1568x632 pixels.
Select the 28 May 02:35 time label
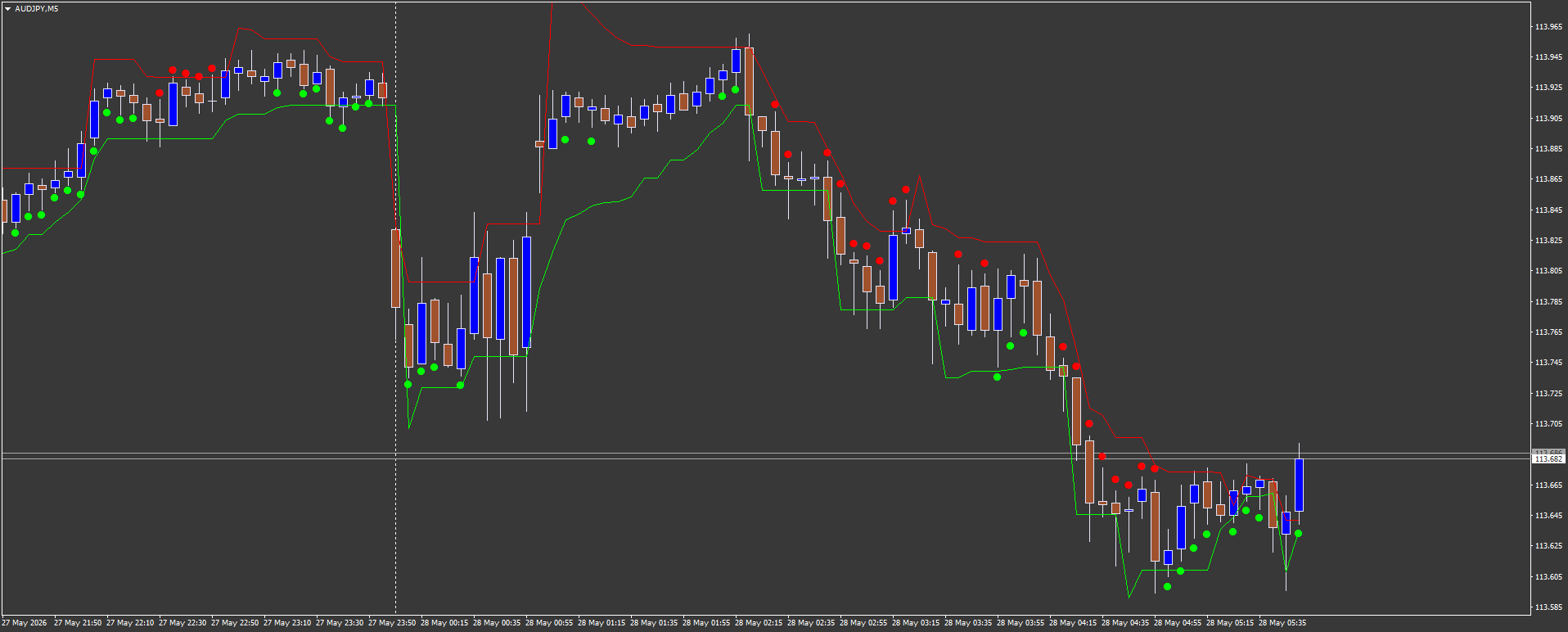(x=811, y=623)
